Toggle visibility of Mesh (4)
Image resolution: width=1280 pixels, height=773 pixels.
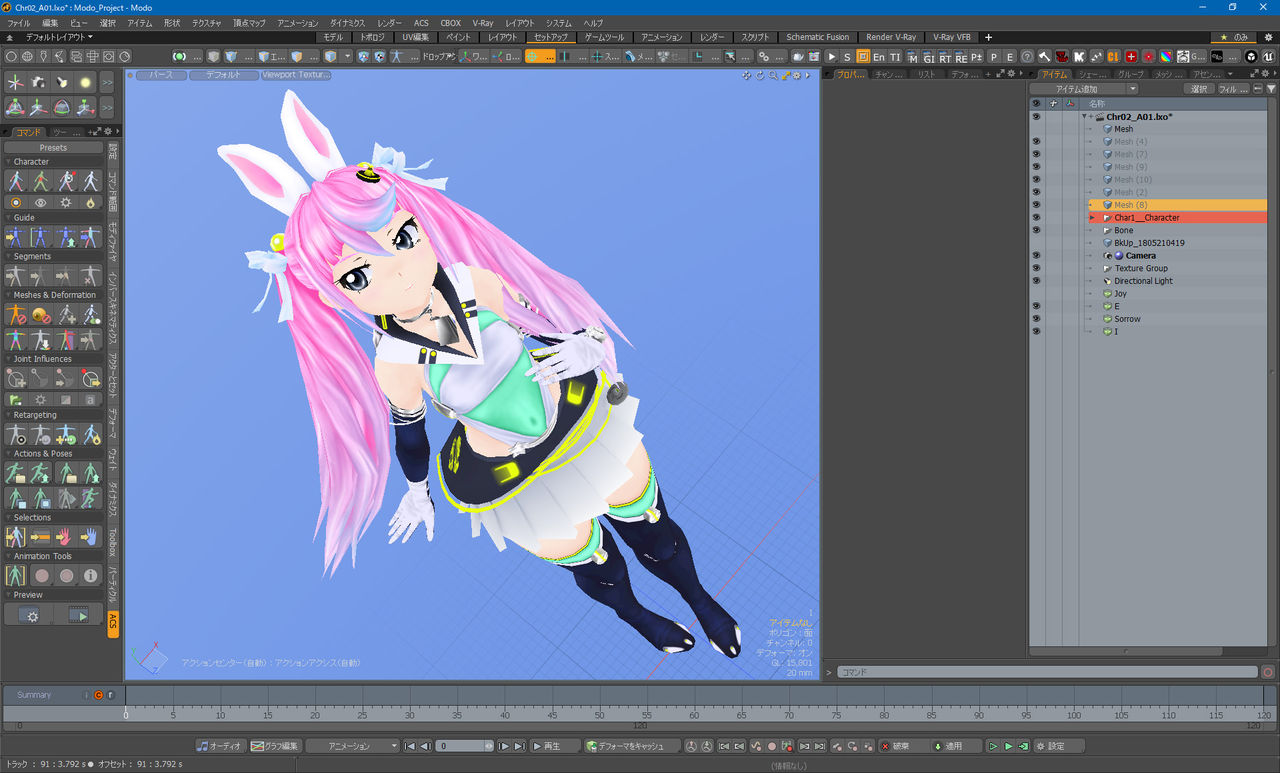(1036, 142)
